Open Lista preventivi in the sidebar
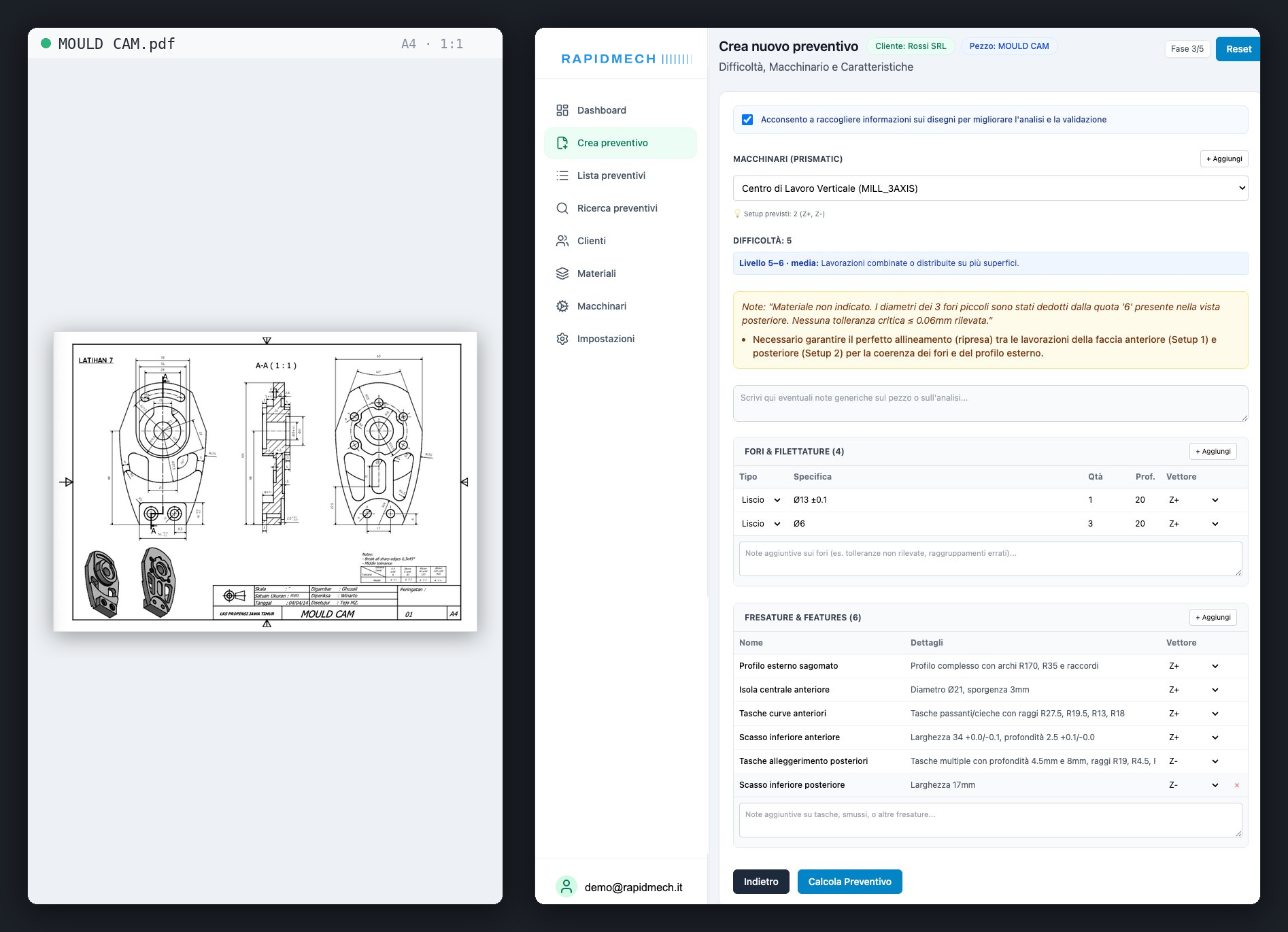Viewport: 1288px width, 932px height. tap(620, 176)
